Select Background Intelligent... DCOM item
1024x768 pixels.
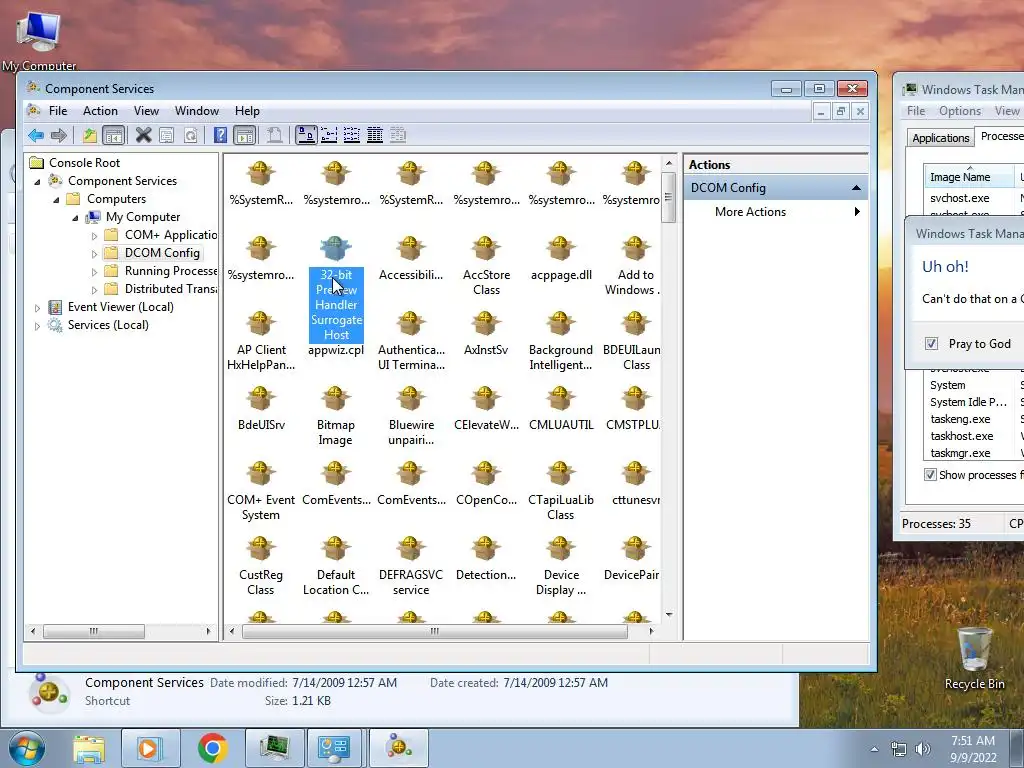click(561, 342)
